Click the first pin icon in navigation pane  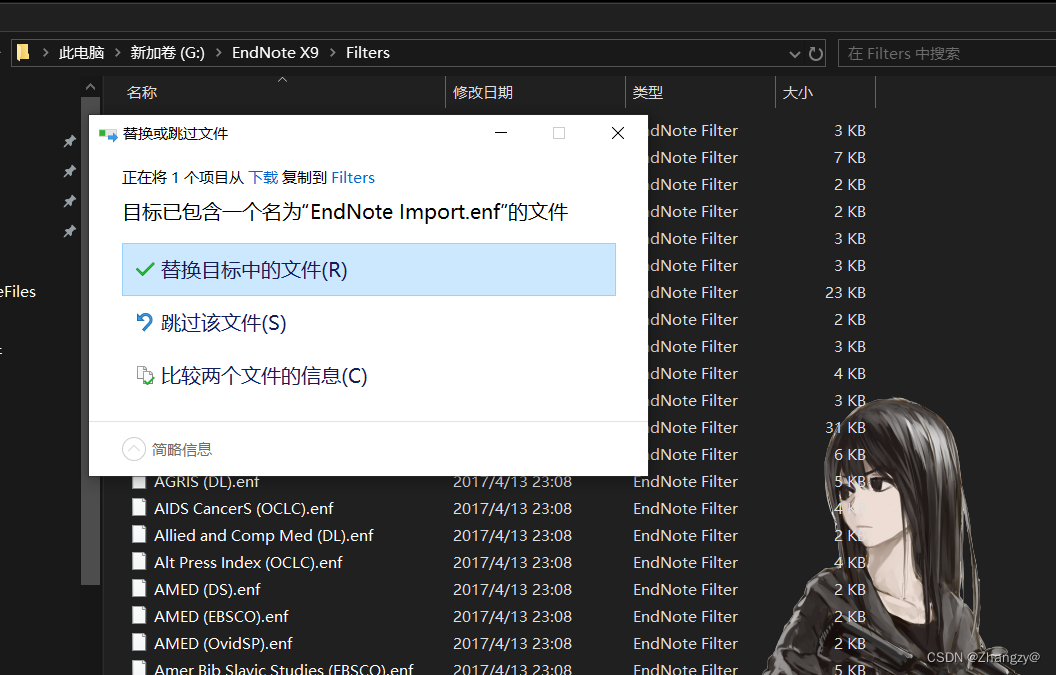tap(69, 141)
